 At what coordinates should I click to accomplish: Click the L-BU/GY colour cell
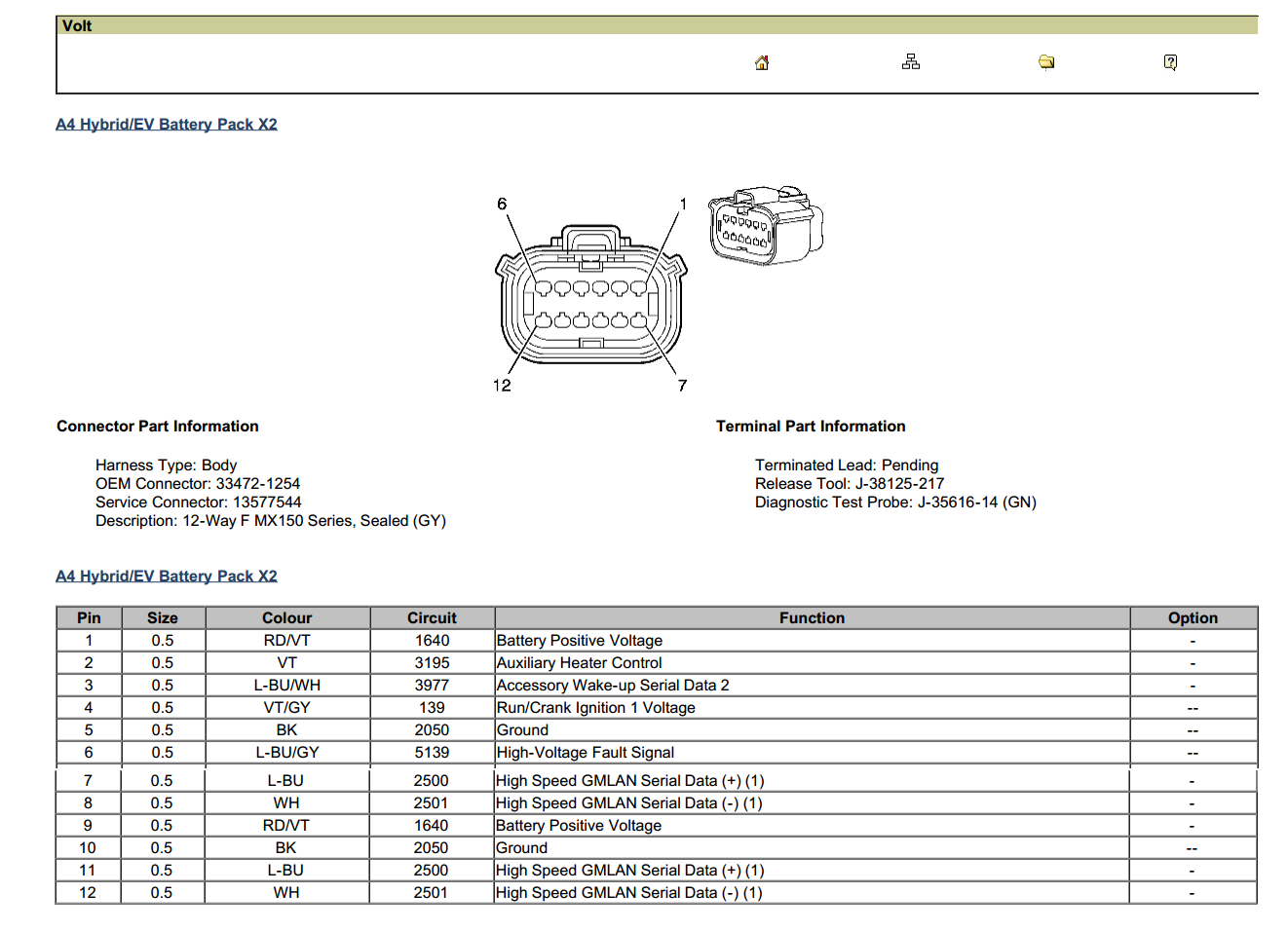click(x=287, y=752)
